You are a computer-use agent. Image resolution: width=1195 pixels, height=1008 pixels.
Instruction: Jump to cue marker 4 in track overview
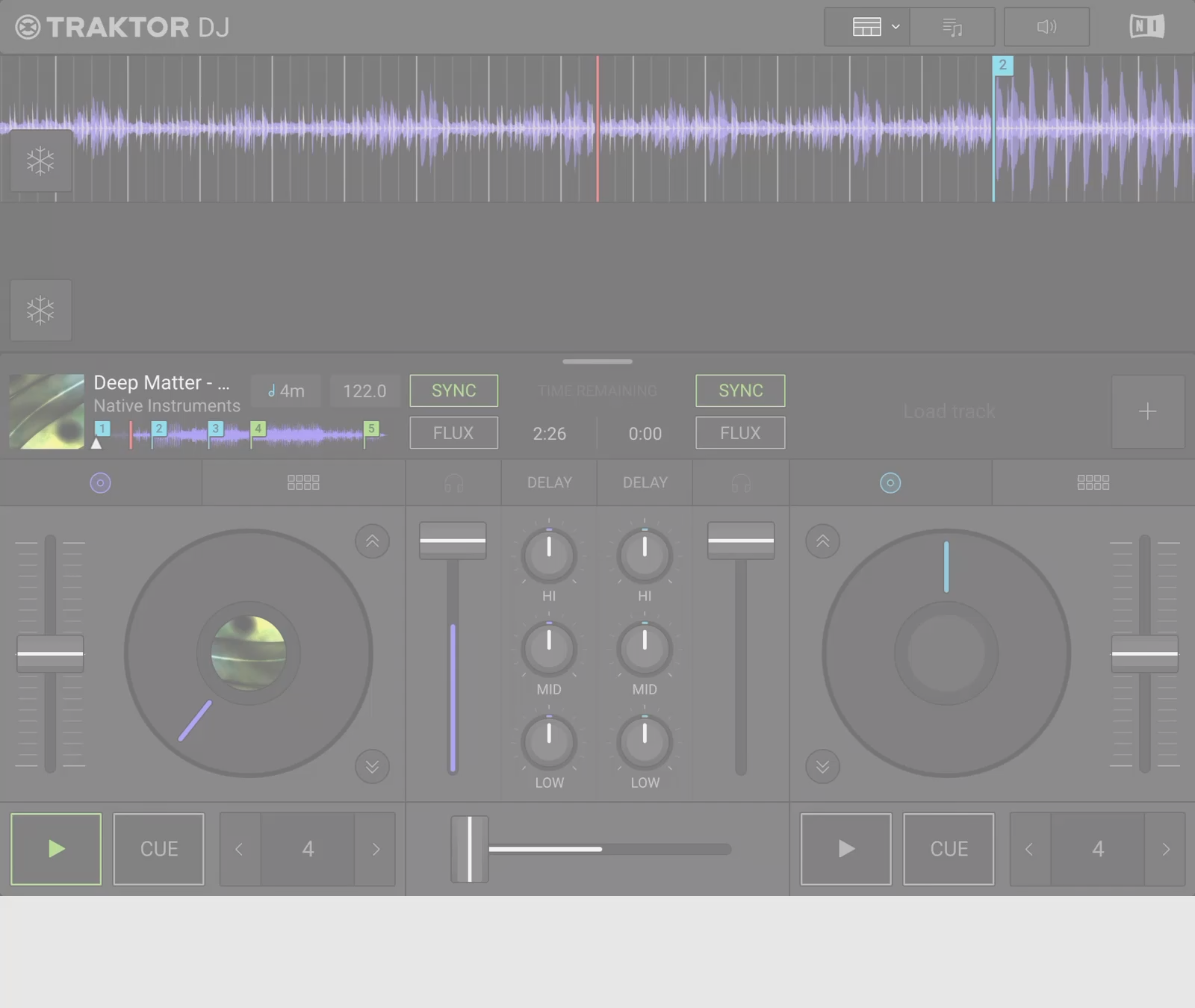258,429
